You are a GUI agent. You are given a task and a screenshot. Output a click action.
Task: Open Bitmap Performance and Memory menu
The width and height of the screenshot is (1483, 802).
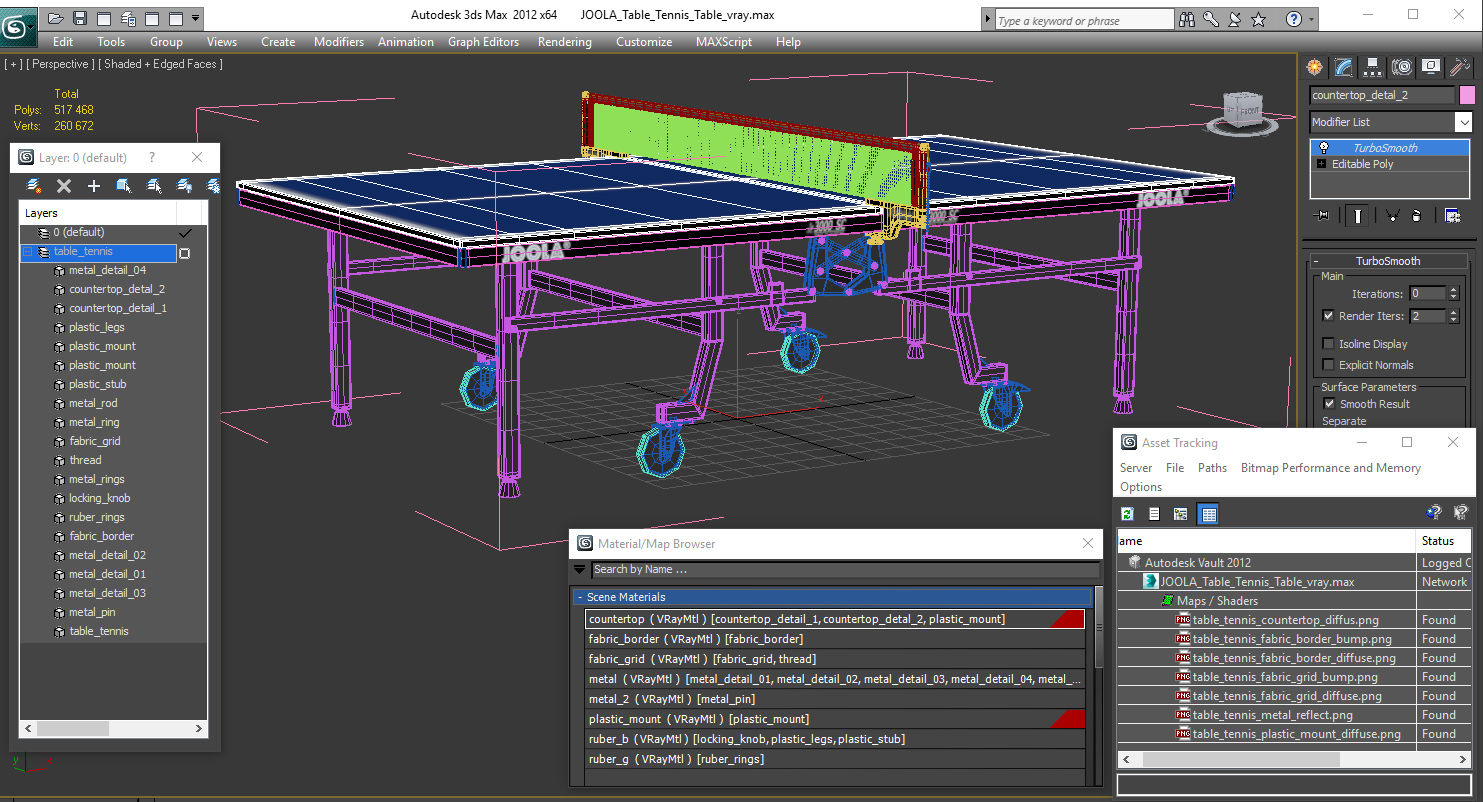pos(1331,468)
